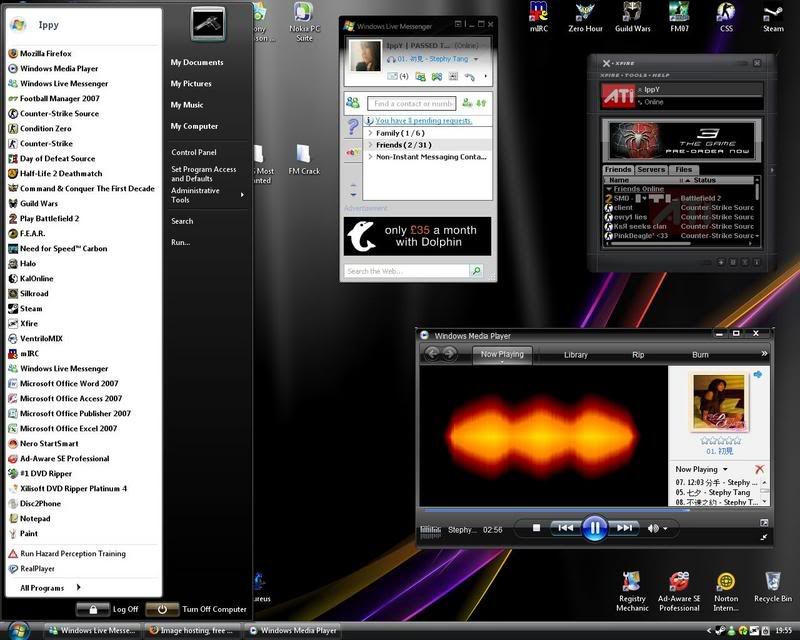Open the volume dropdown arrow in Media Player
This screenshot has width=800, height=640.
[665, 529]
